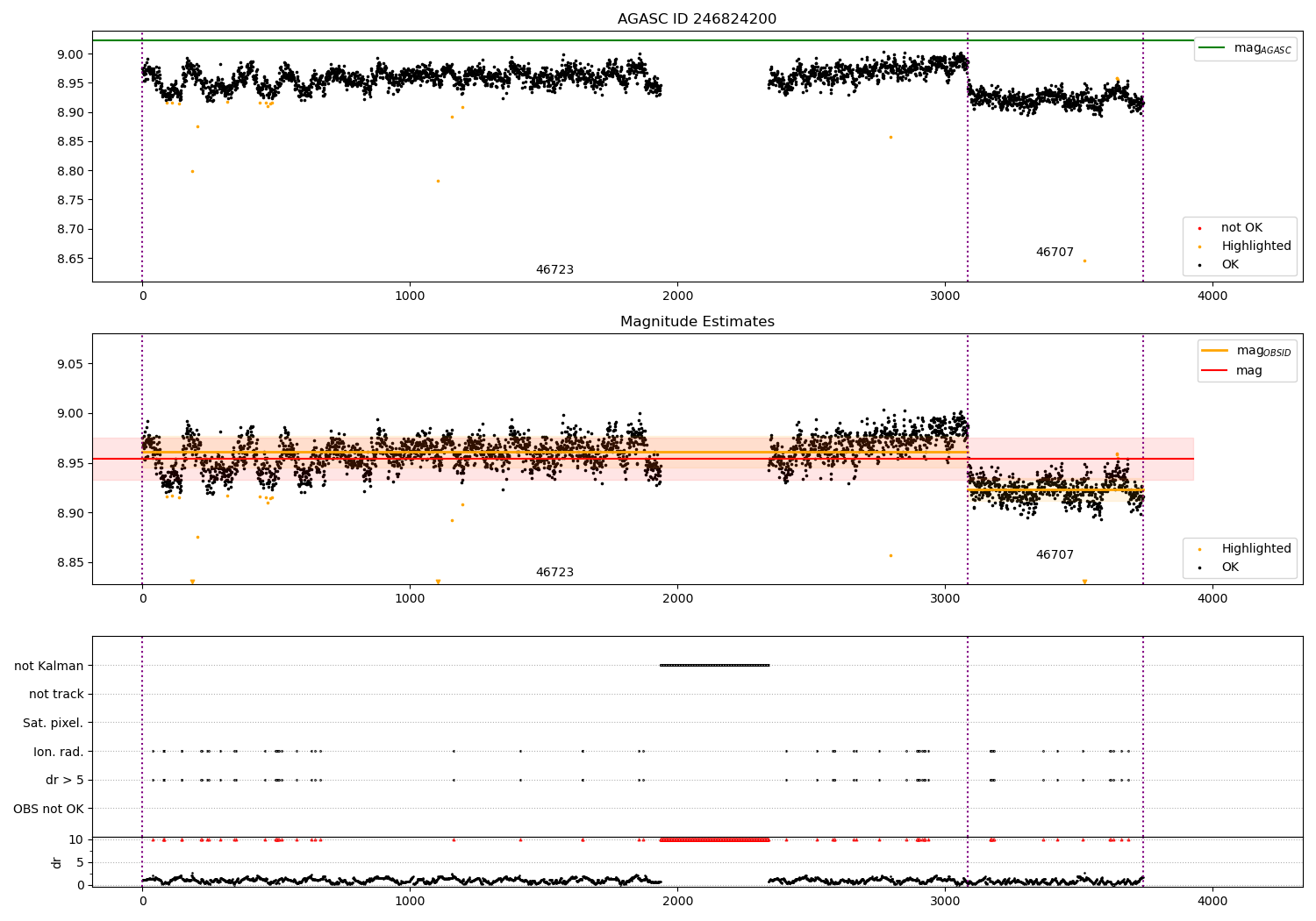This screenshot has height=921, width=1316.
Task: Click the 'OBS not OK' row label
Action: pos(49,809)
